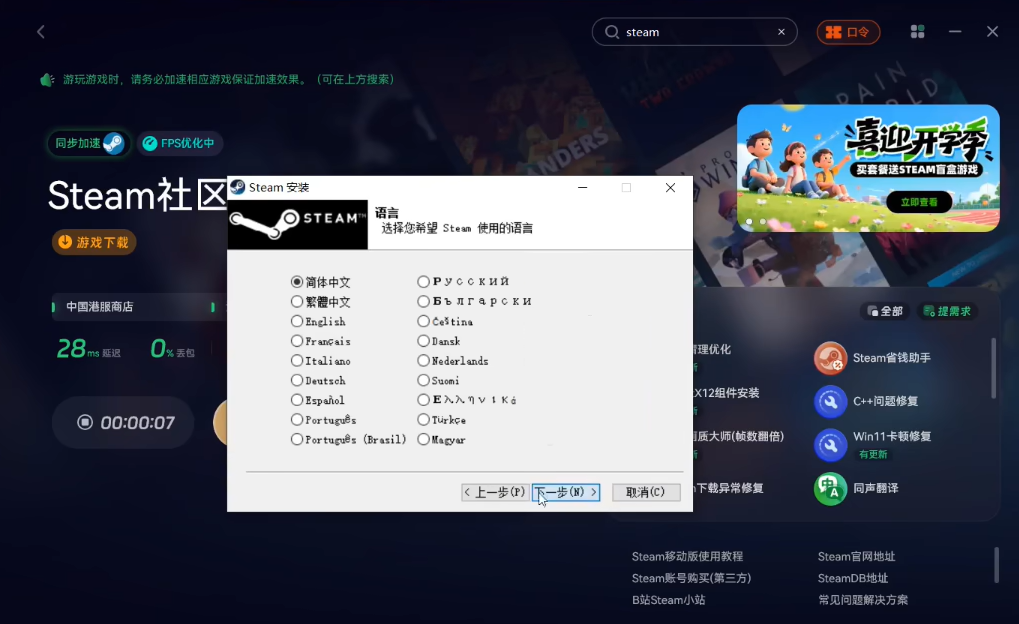The image size is (1019, 624).
Task: Open C++问题修复 tool icon
Action: 830,401
